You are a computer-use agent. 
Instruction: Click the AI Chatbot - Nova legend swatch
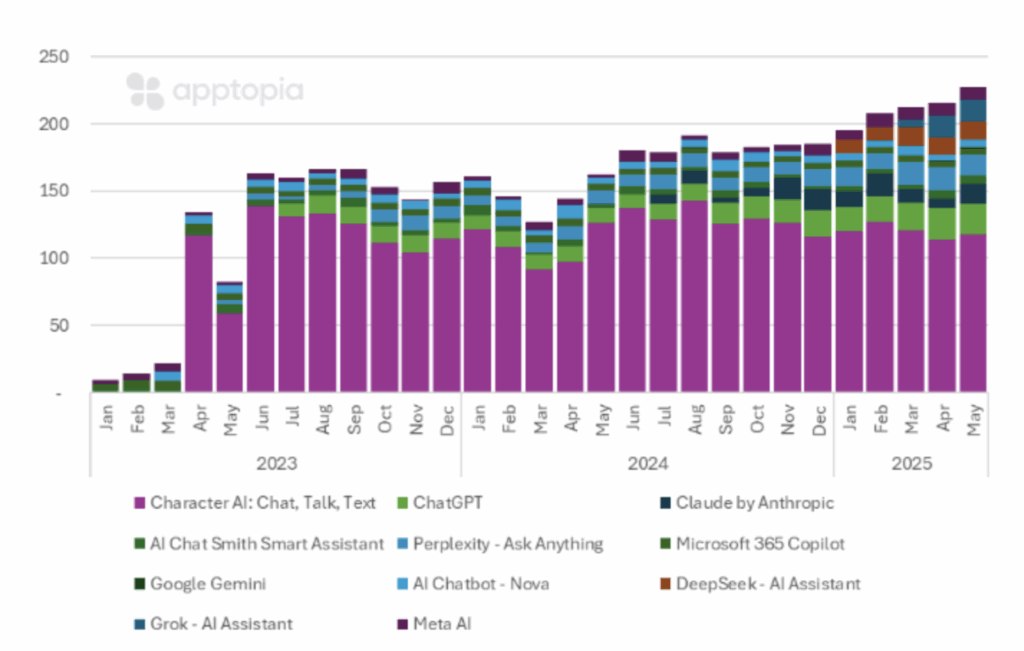(x=402, y=584)
